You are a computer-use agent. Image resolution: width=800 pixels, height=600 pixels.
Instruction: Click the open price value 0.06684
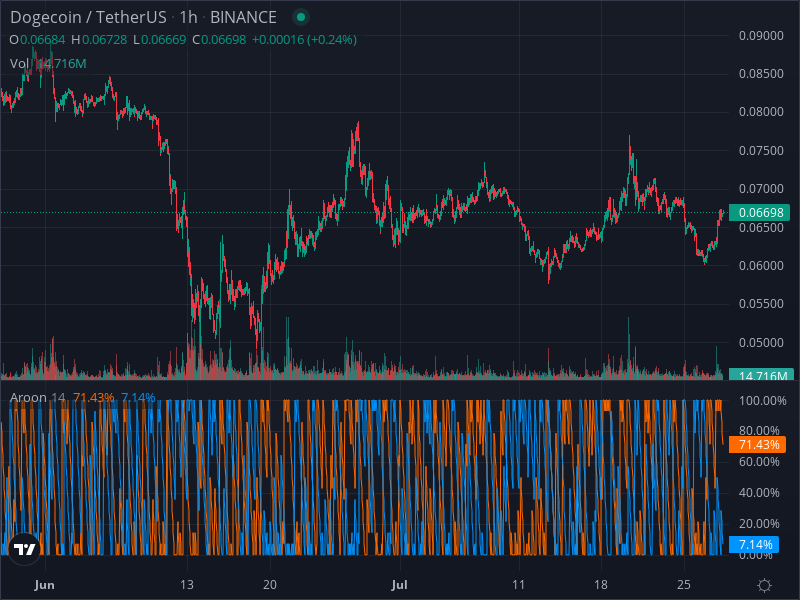[43, 40]
